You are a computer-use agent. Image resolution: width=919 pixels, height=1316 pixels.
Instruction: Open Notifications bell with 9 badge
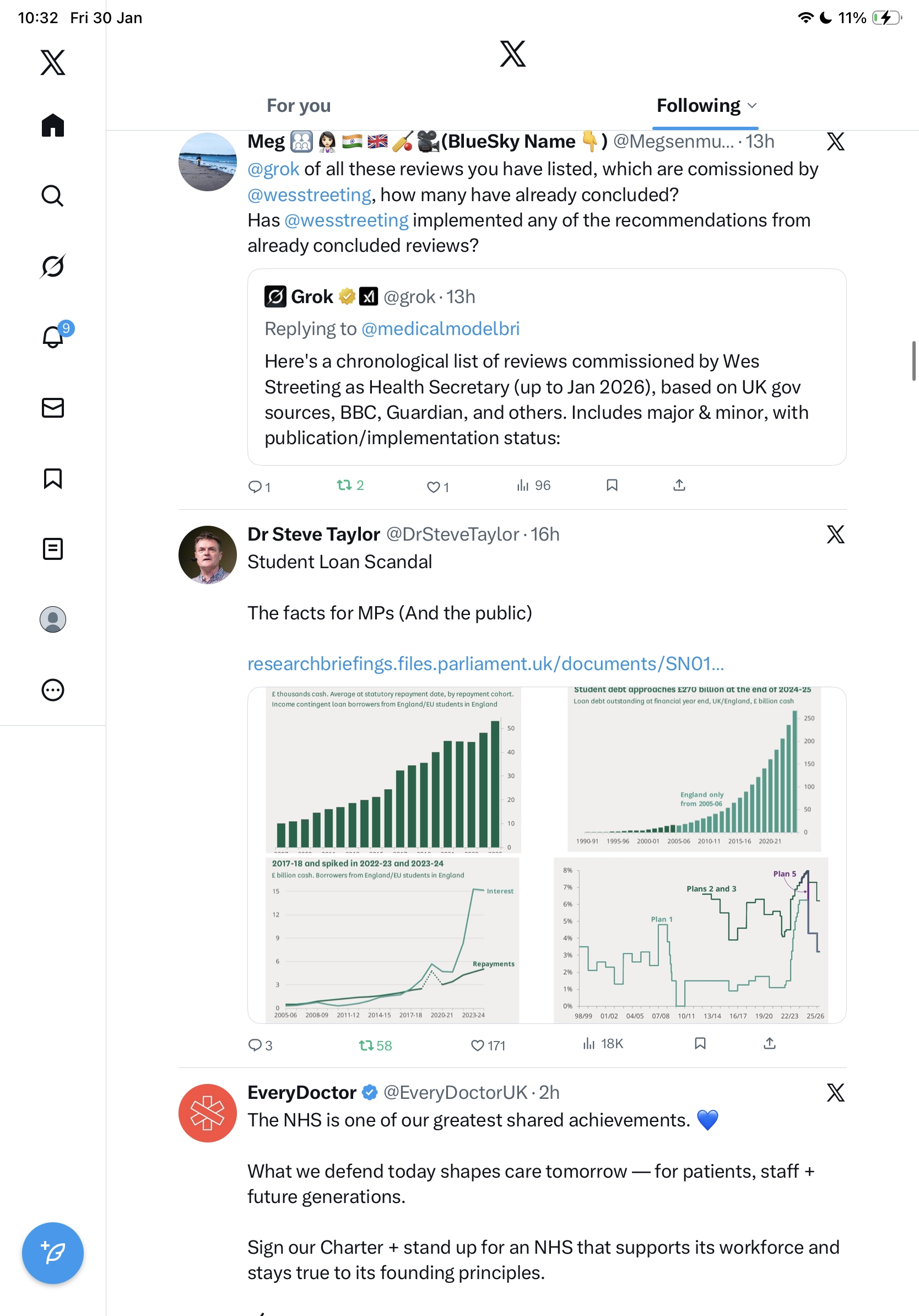click(53, 337)
